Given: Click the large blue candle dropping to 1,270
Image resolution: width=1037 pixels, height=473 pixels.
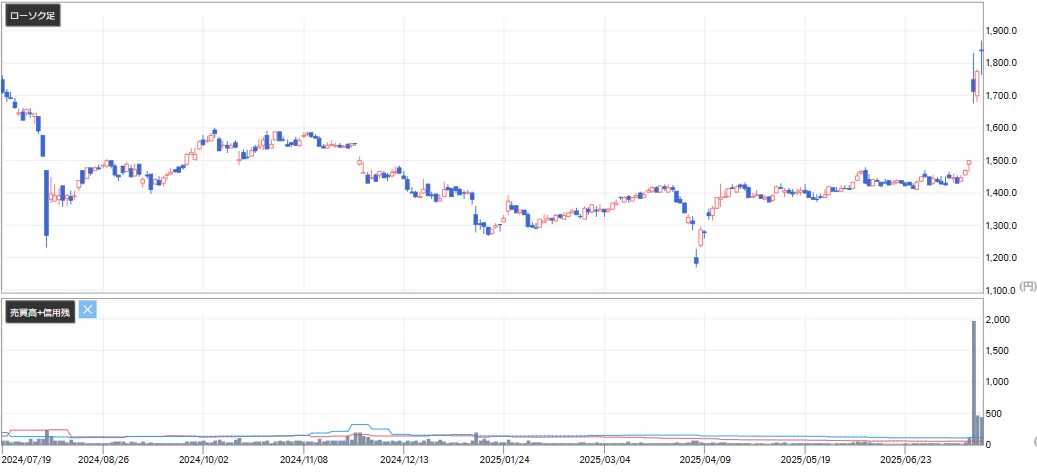Looking at the screenshot, I should coord(46,202).
